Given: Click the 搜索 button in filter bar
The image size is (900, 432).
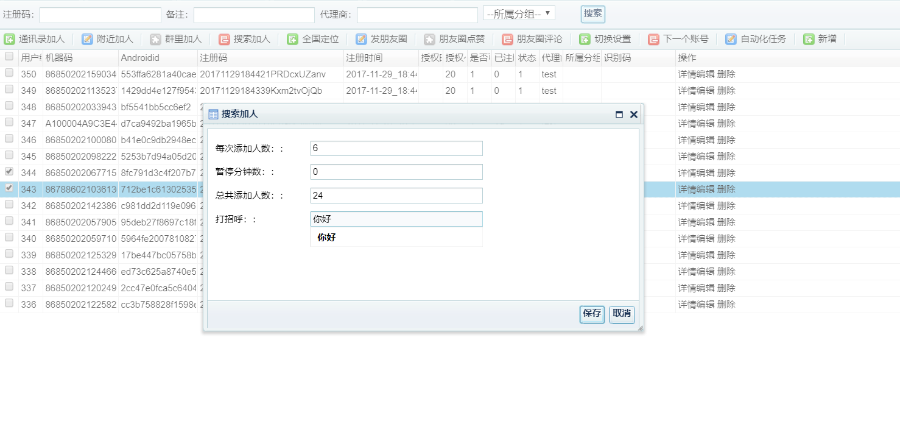Looking at the screenshot, I should click(x=593, y=13).
